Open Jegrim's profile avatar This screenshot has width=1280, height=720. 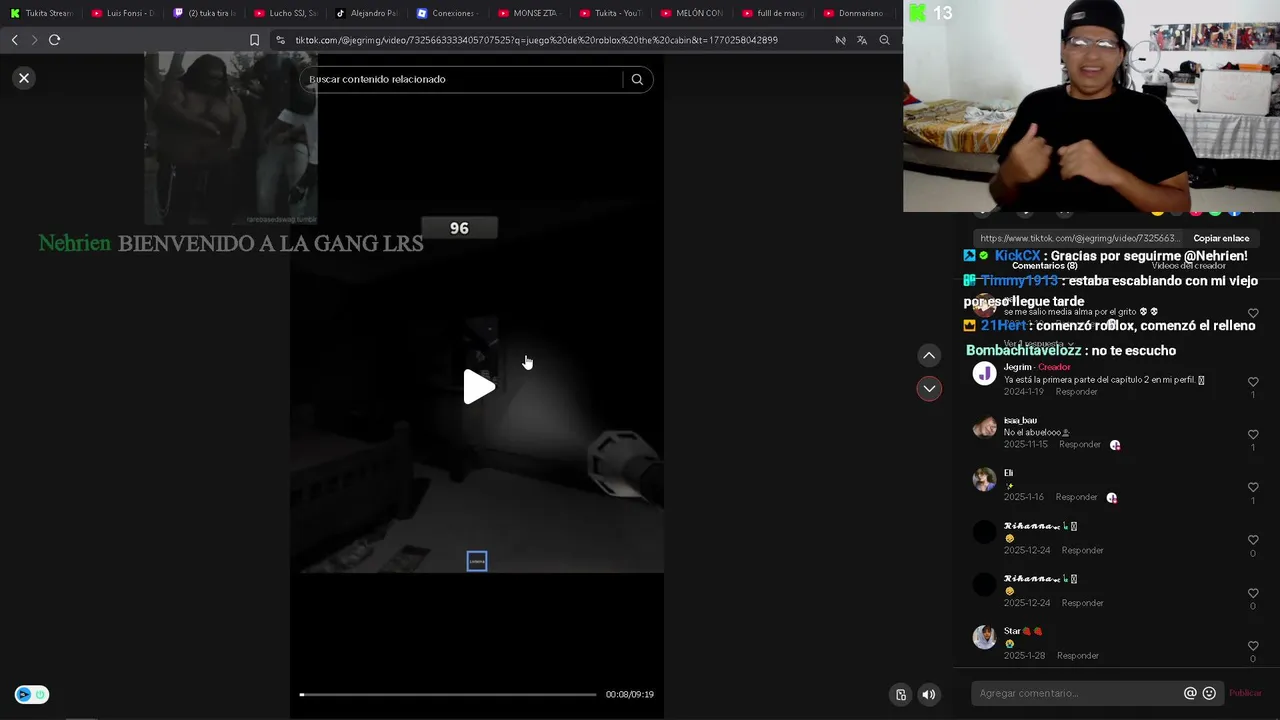(985, 374)
